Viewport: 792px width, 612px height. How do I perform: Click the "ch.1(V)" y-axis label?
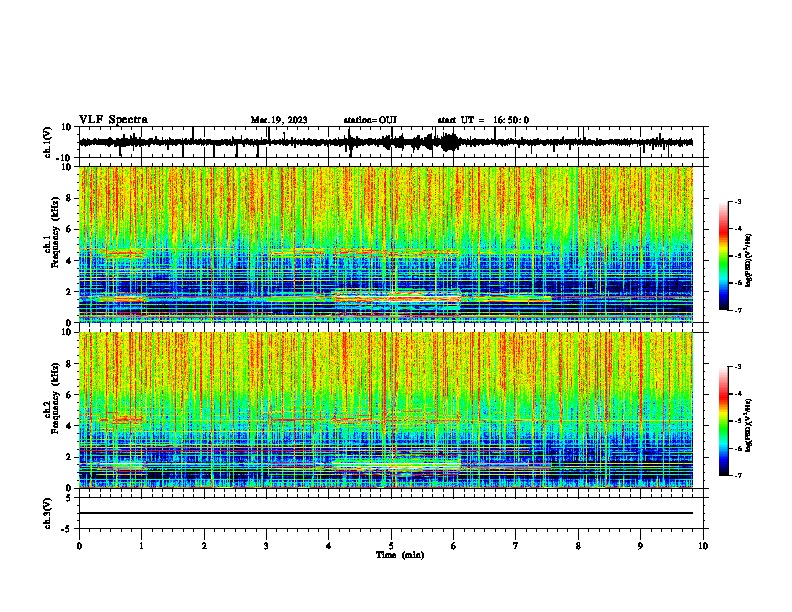coord(48,142)
